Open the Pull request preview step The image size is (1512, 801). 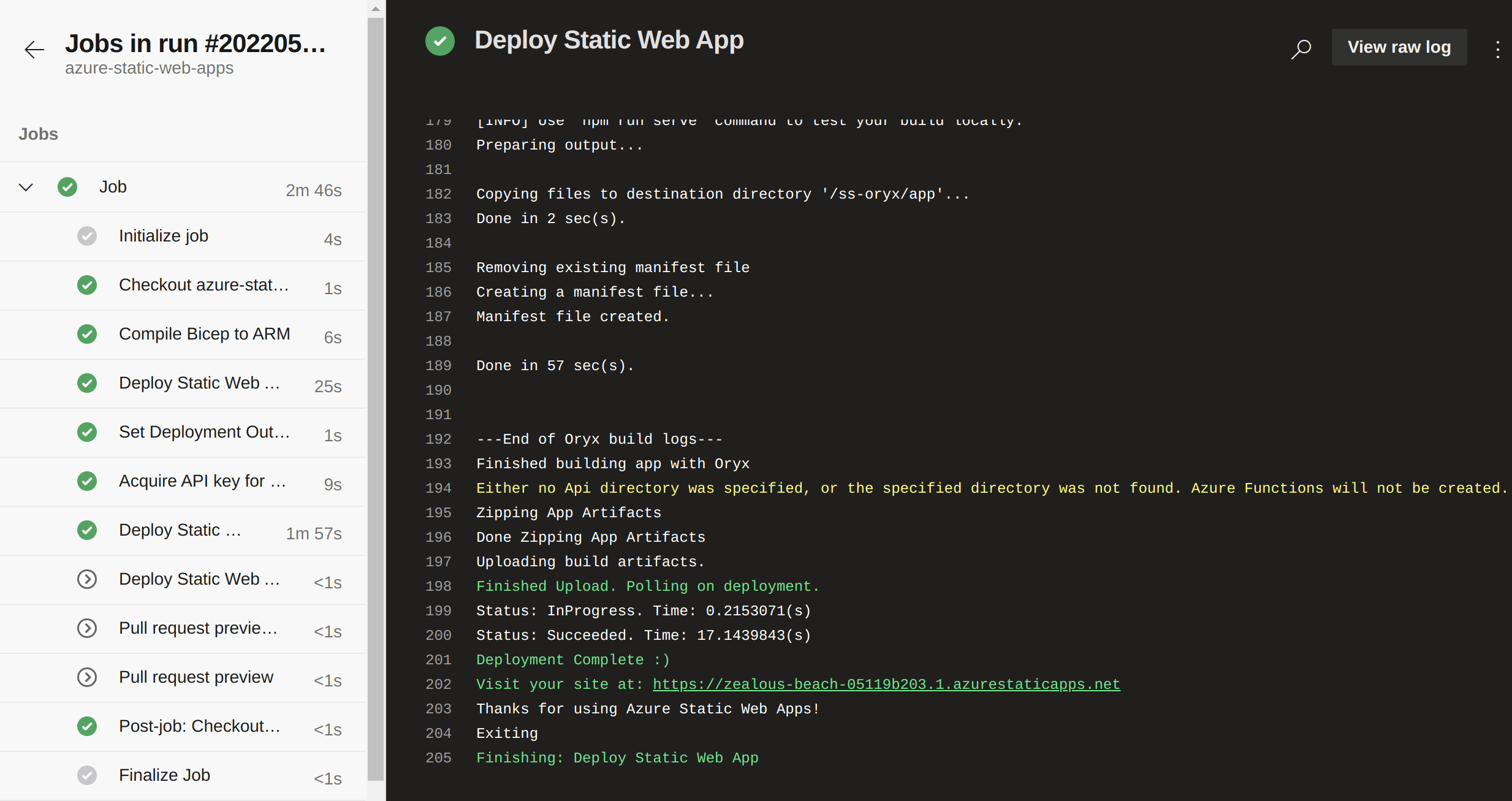[183, 678]
